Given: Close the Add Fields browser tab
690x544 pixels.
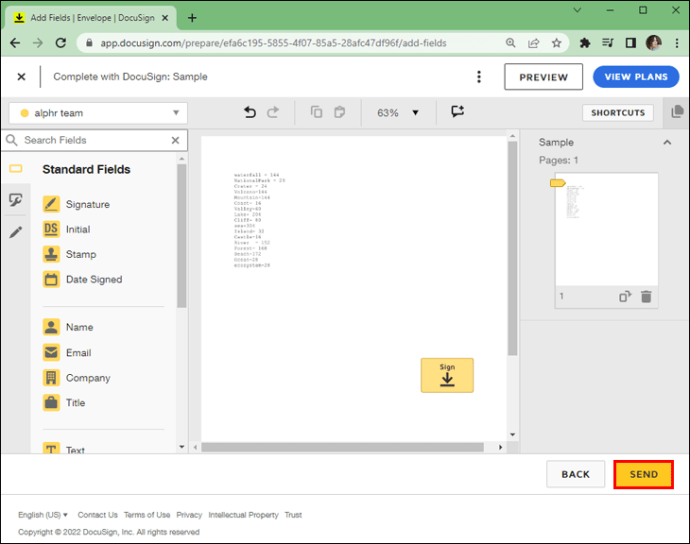Looking at the screenshot, I should 165,18.
